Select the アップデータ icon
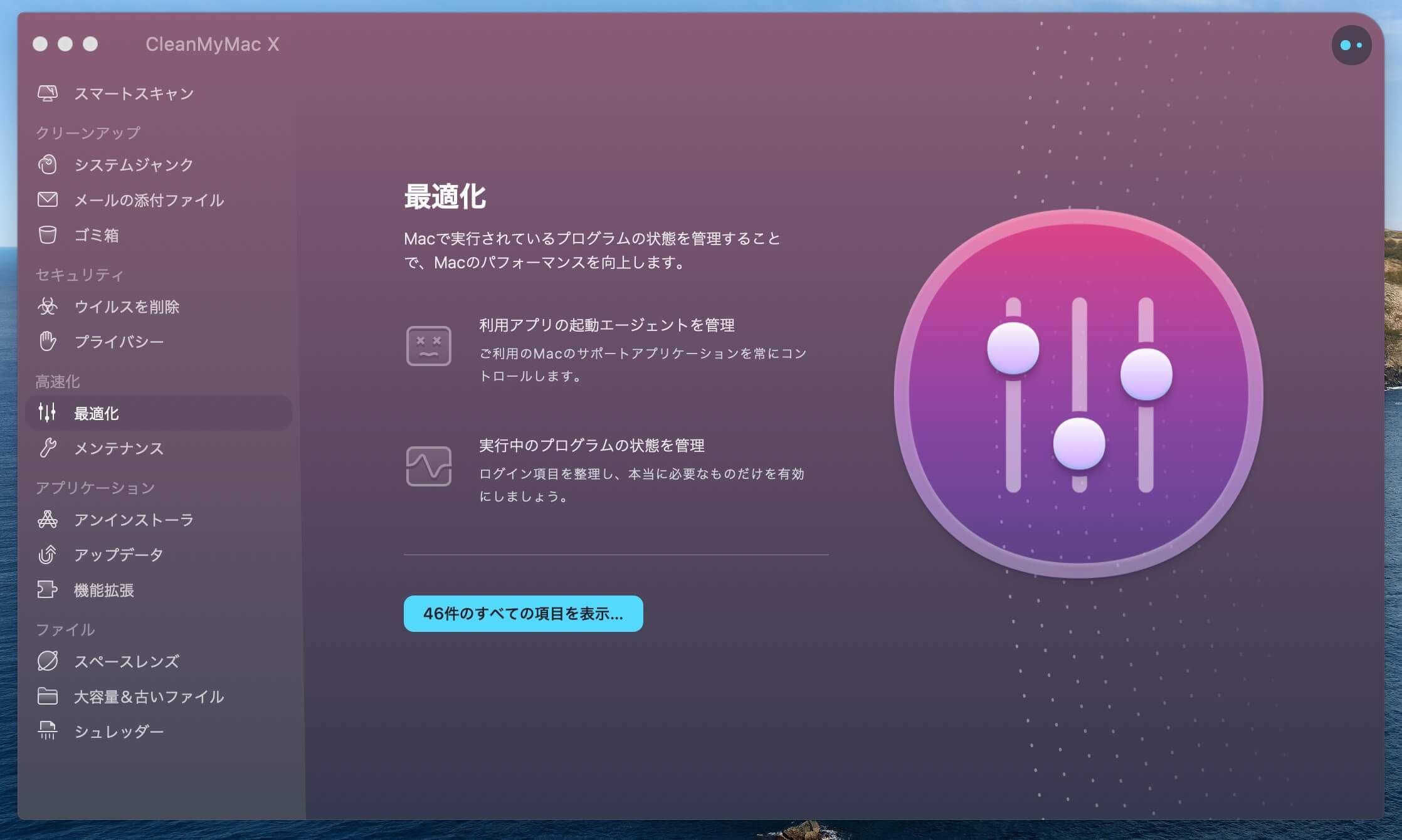Image resolution: width=1402 pixels, height=840 pixels. point(48,555)
